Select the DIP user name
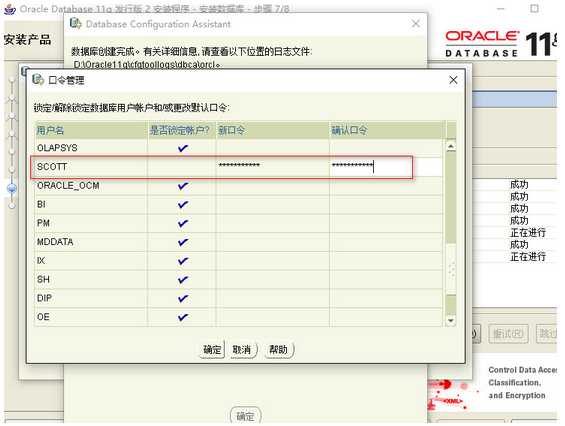The height and width of the screenshot is (426, 565). point(44,298)
